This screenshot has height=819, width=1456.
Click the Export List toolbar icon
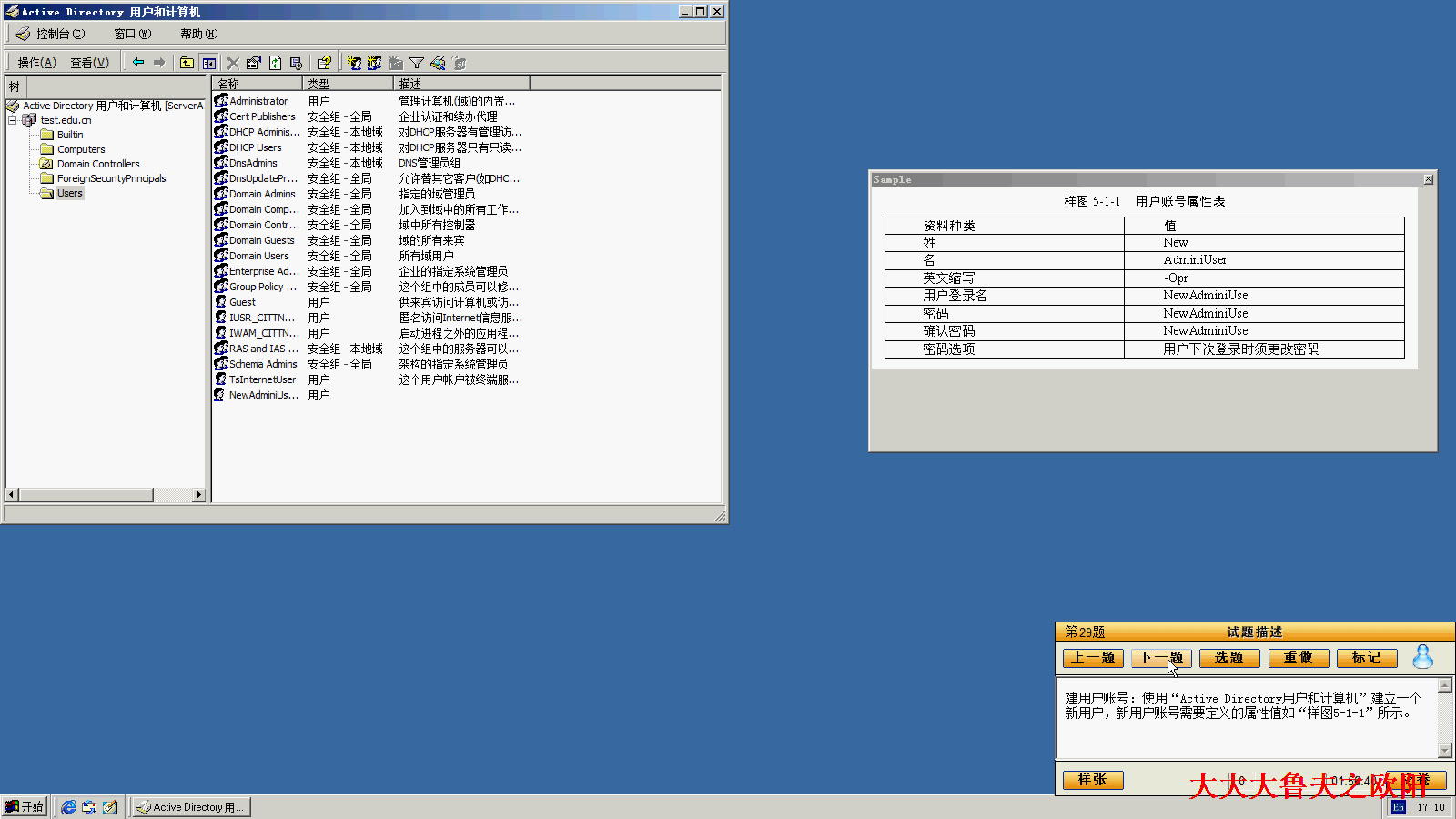tap(296, 63)
